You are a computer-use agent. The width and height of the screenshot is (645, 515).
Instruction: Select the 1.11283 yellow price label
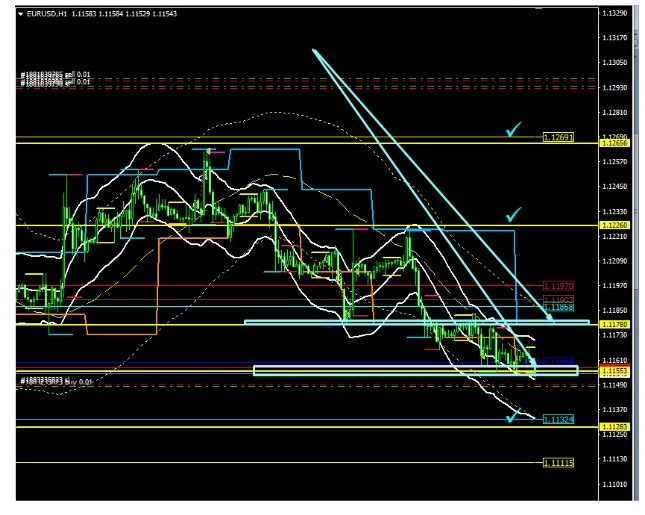tap(612, 427)
